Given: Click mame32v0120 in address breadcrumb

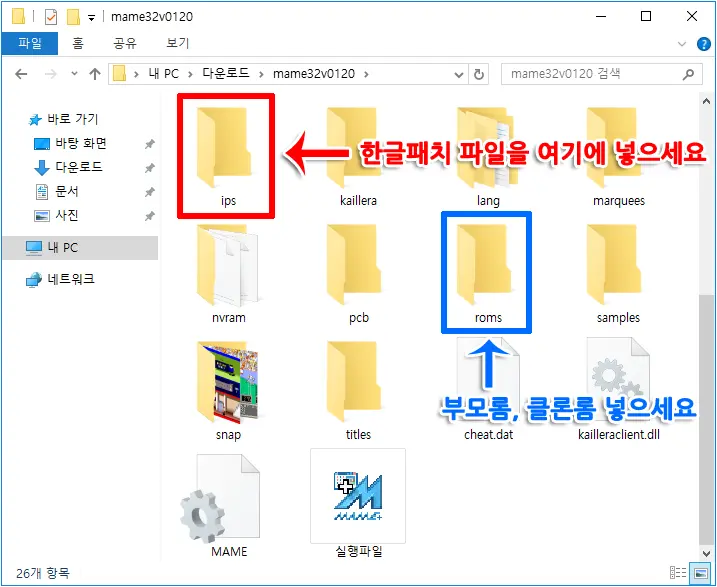Looking at the screenshot, I should click(x=314, y=74).
